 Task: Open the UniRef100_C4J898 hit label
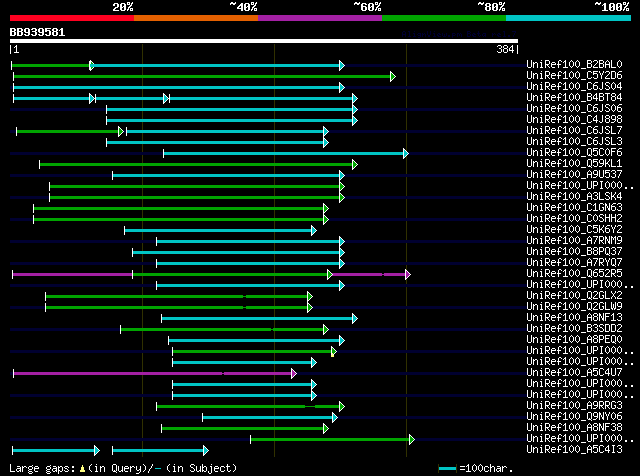point(574,120)
